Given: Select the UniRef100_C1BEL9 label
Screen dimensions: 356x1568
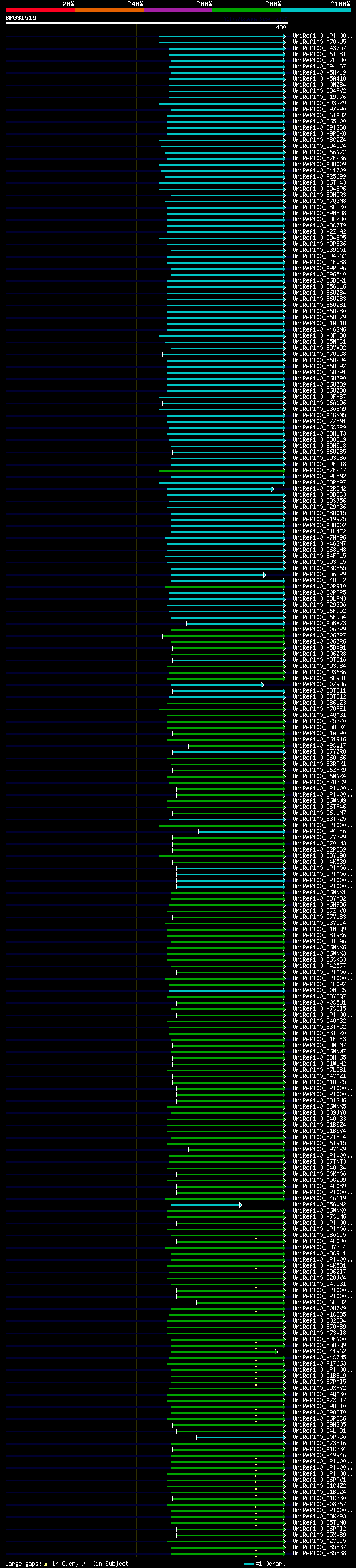Looking at the screenshot, I should 319,1375.
